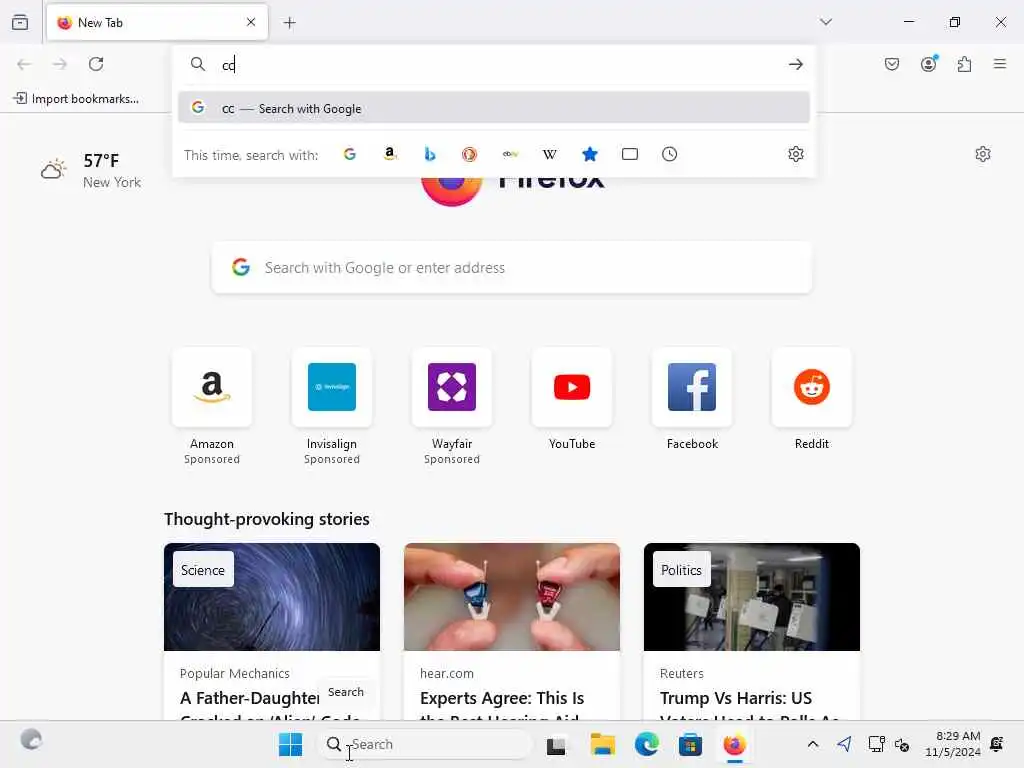Open the Popular Mechanics Science story image
The image size is (1024, 768).
tap(272, 597)
